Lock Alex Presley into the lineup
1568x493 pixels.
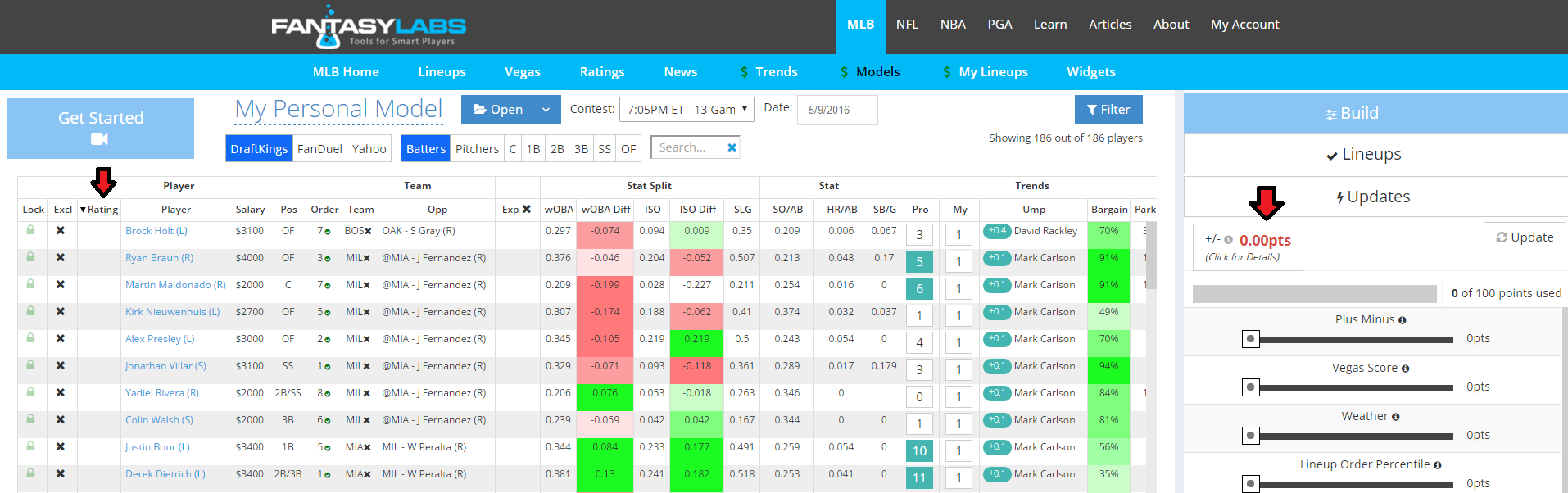pyautogui.click(x=30, y=338)
